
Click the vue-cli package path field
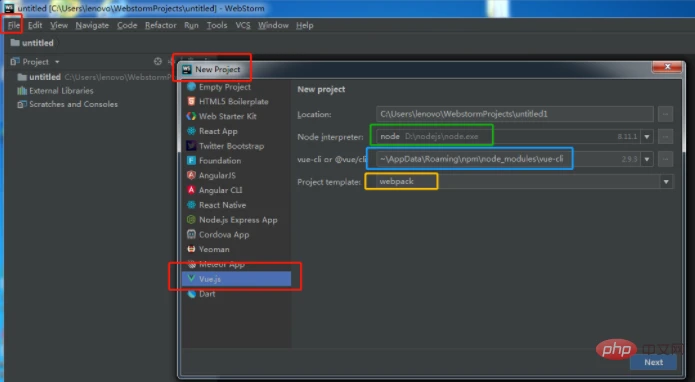tap(508, 159)
